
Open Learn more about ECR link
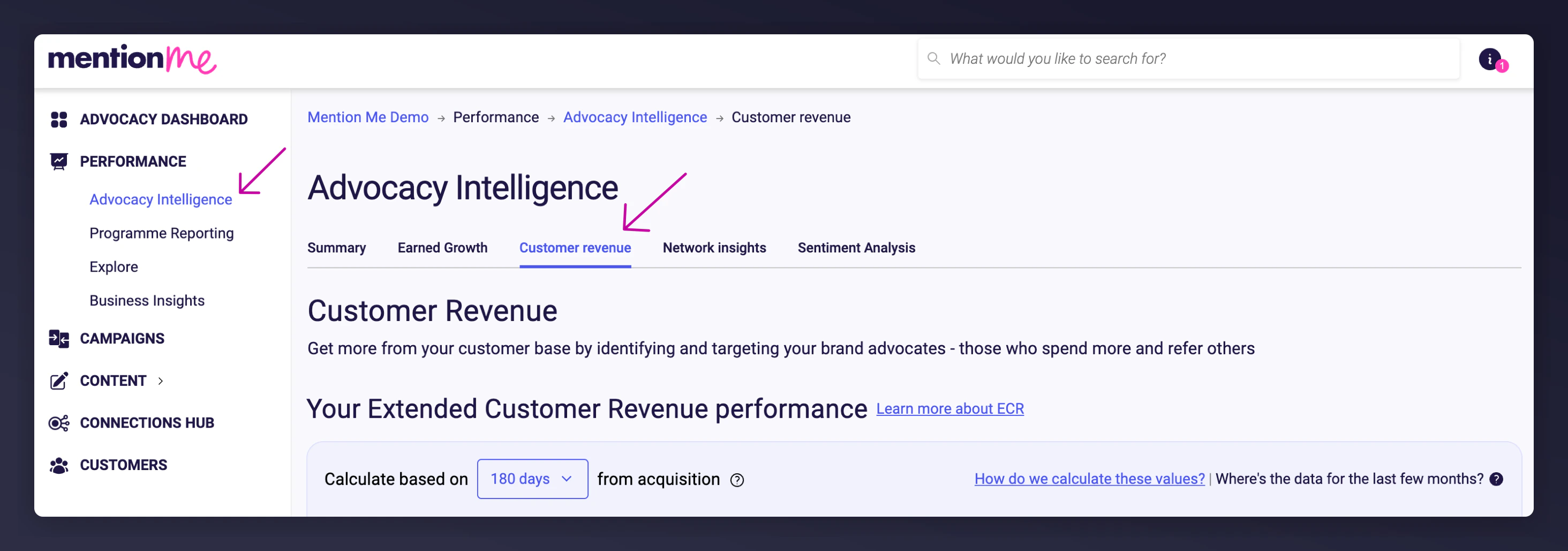tap(950, 409)
